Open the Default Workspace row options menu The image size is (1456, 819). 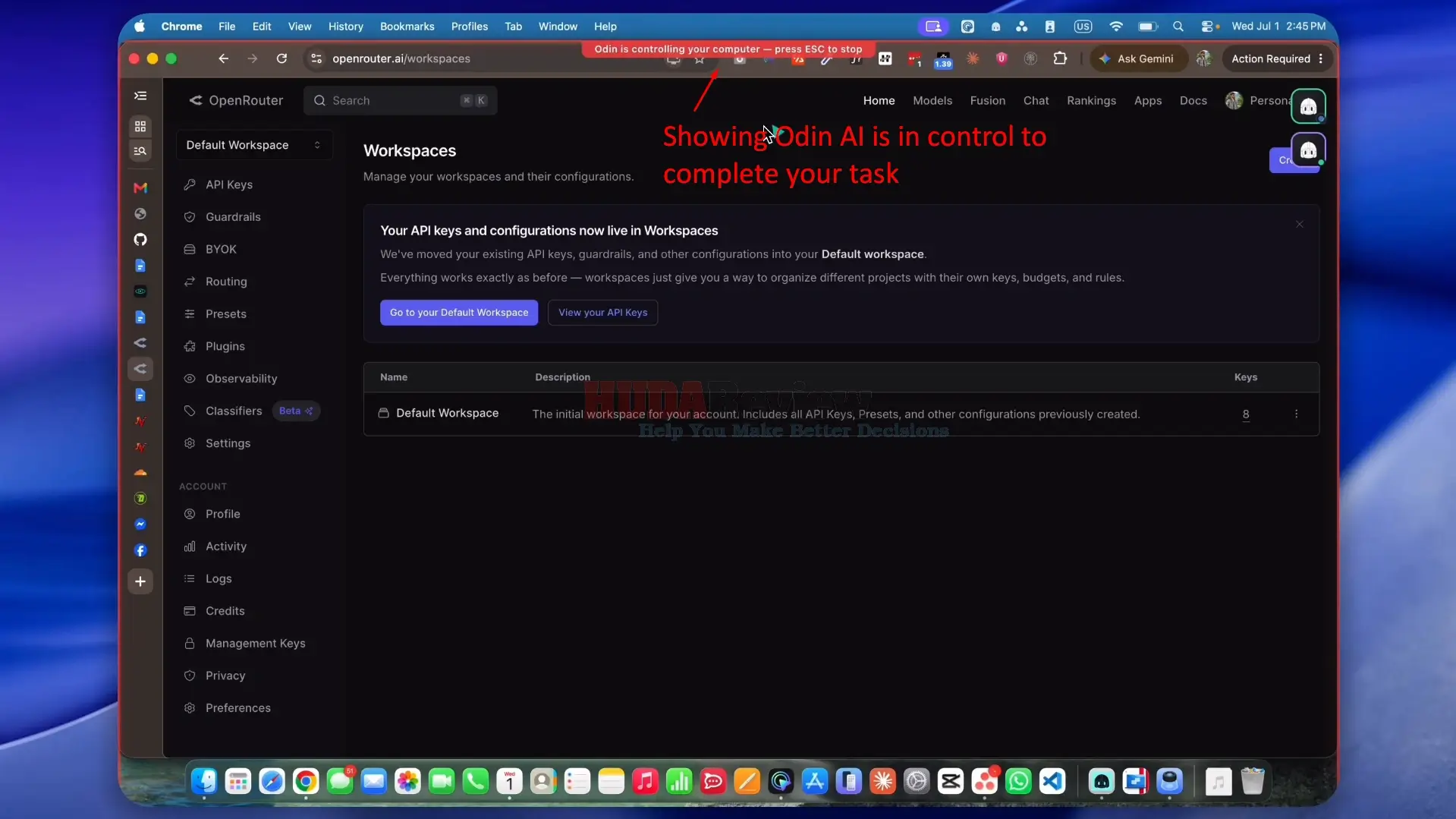(1296, 414)
